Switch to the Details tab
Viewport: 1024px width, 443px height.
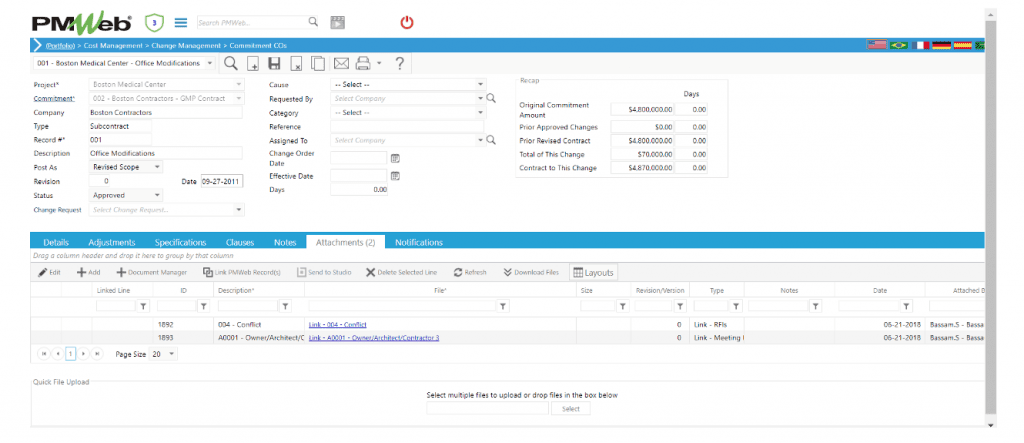tap(56, 242)
